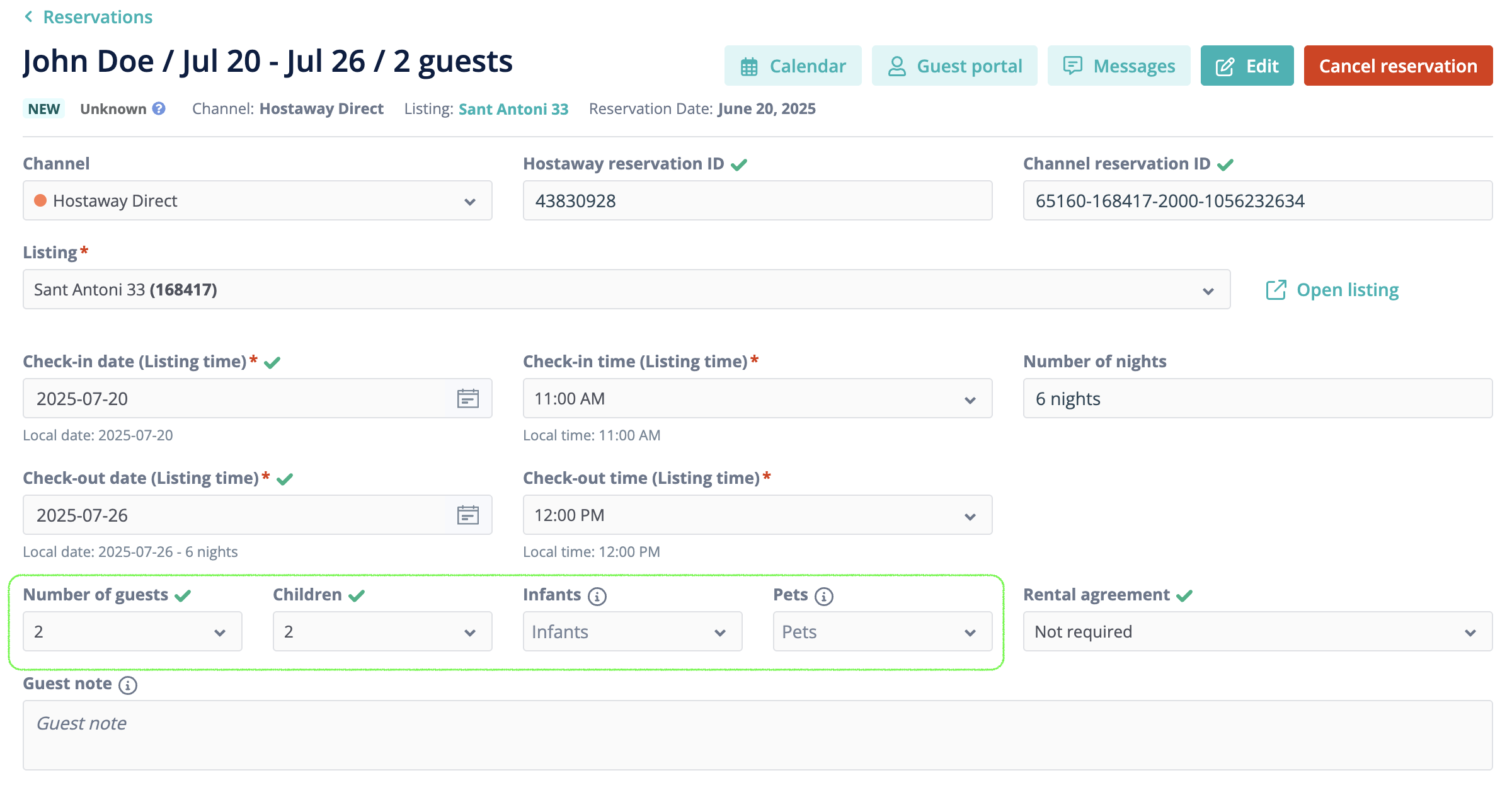1512x785 pixels.
Task: Click the Edit button
Action: pyautogui.click(x=1247, y=66)
